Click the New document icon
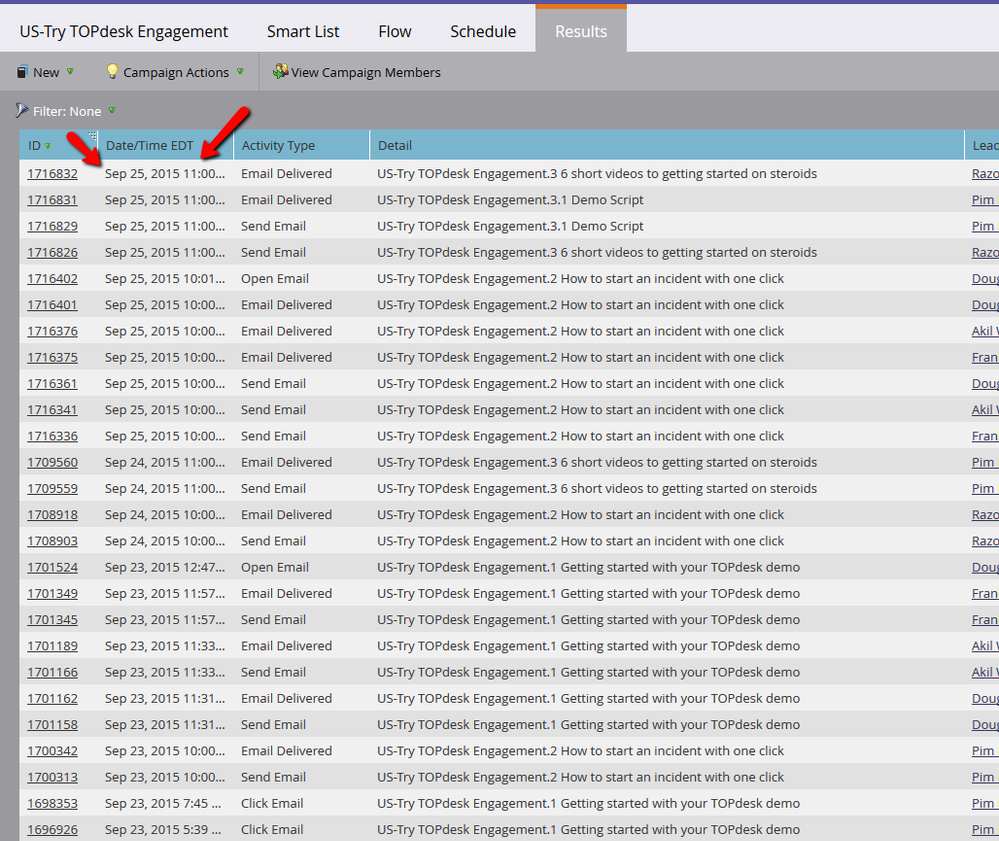The height and width of the screenshot is (841, 999). (x=22, y=72)
